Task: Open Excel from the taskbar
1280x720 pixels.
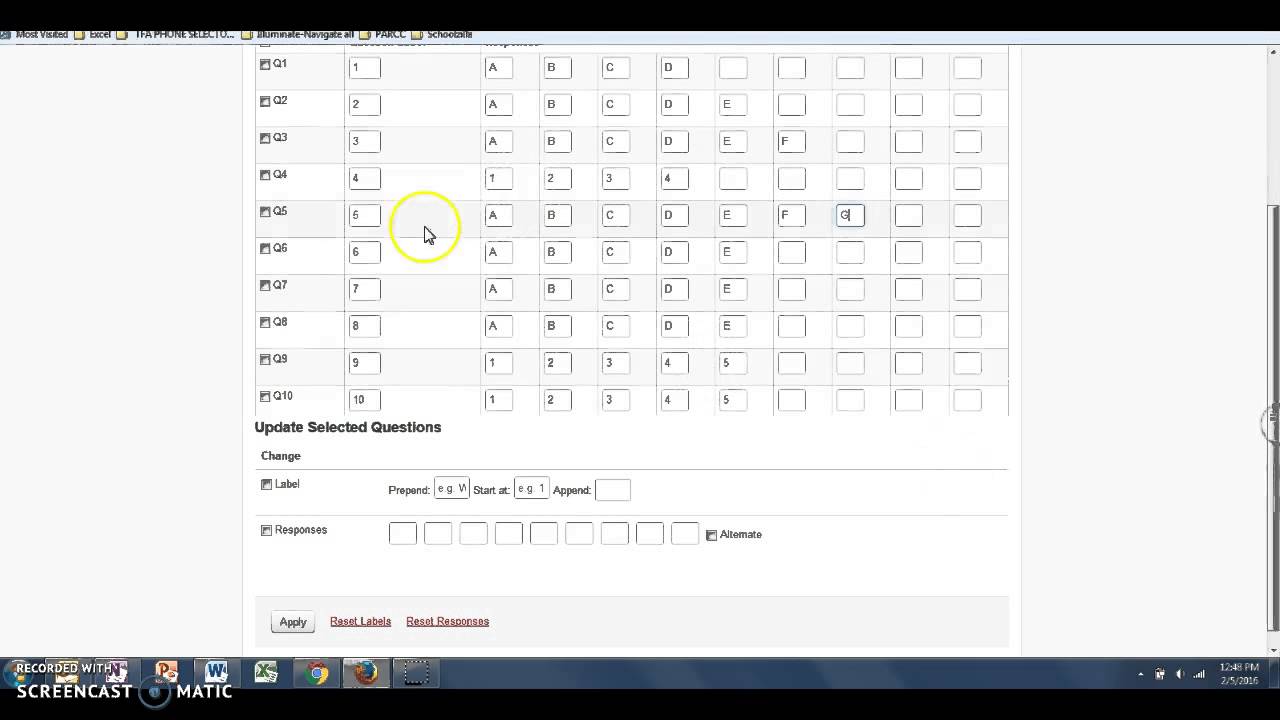Action: coord(266,673)
